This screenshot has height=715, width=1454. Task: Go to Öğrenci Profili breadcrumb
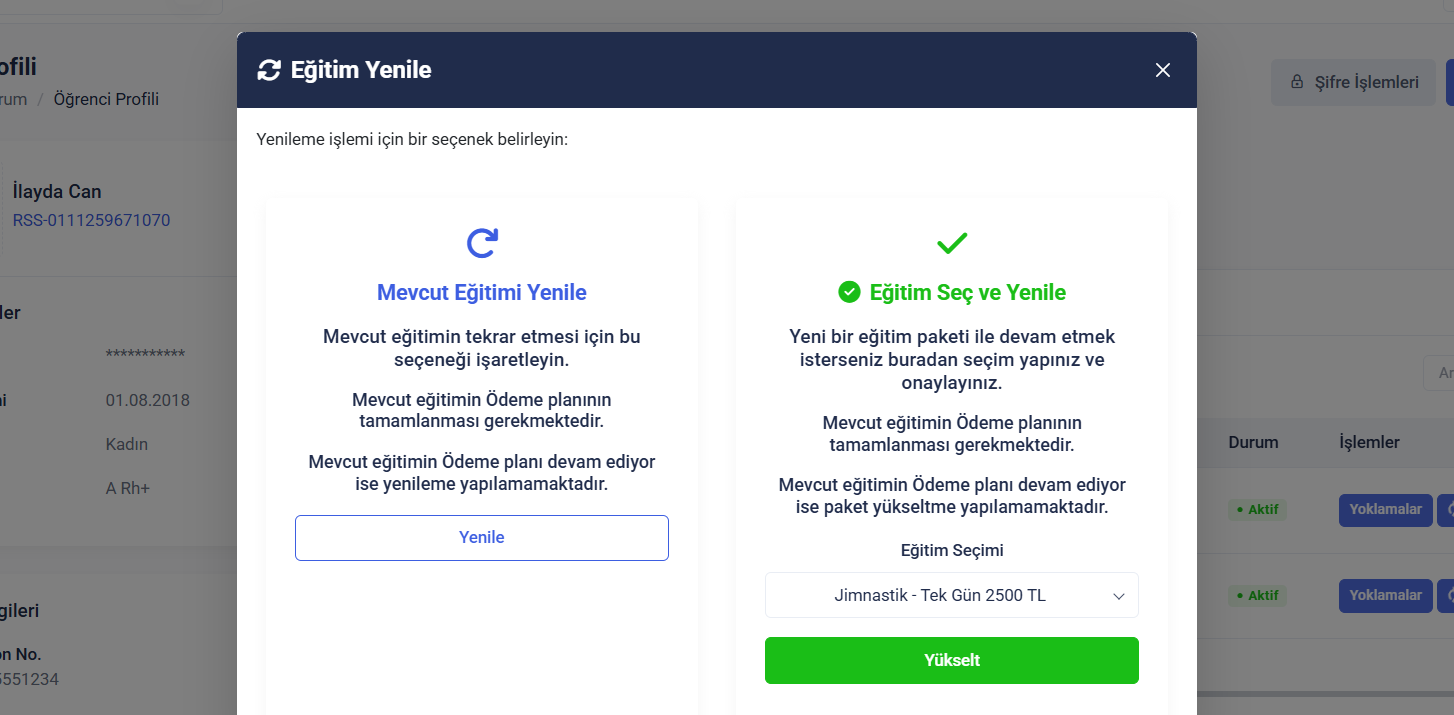tap(106, 99)
